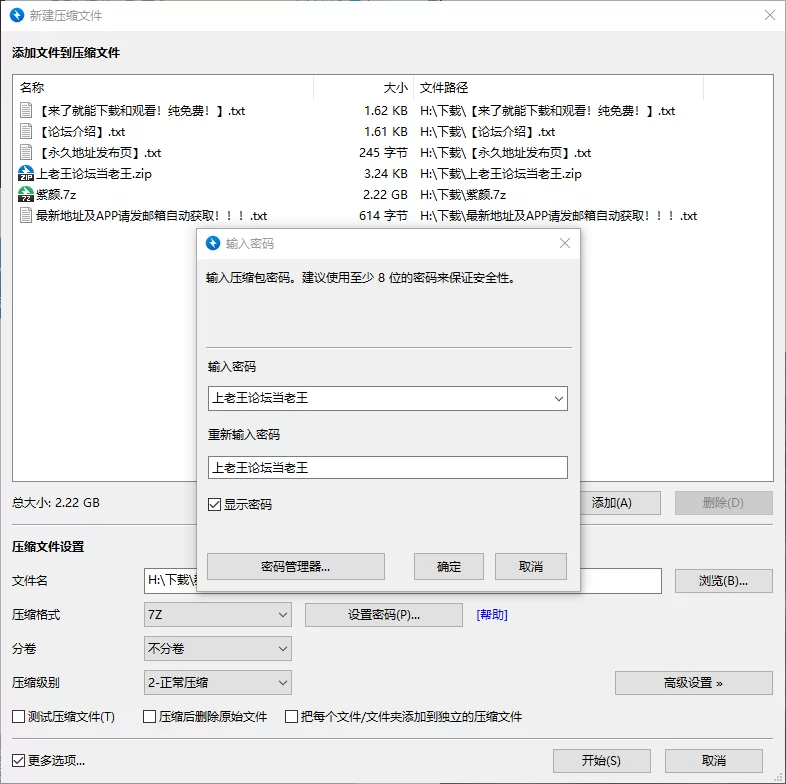Select 最新地址及APP请发邮箱自动获取!!!.txt name
This screenshot has height=784, width=786.
pos(151,216)
